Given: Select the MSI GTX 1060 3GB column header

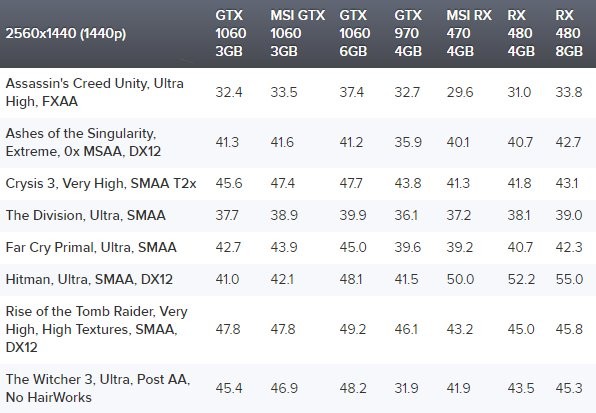Looking at the screenshot, I should [x=298, y=33].
